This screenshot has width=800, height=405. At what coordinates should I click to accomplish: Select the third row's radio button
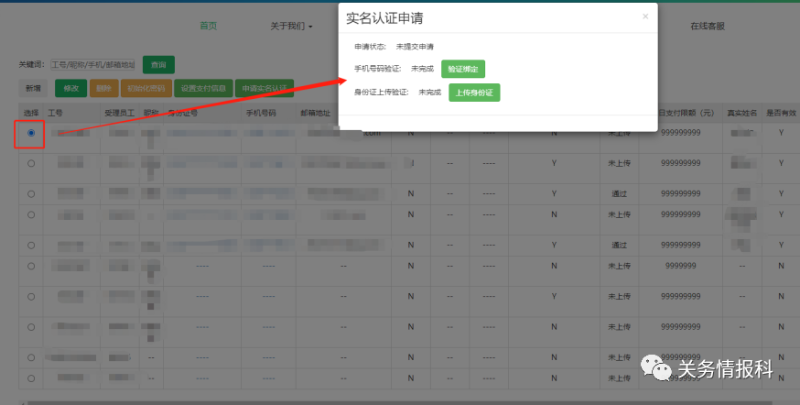coord(31,191)
